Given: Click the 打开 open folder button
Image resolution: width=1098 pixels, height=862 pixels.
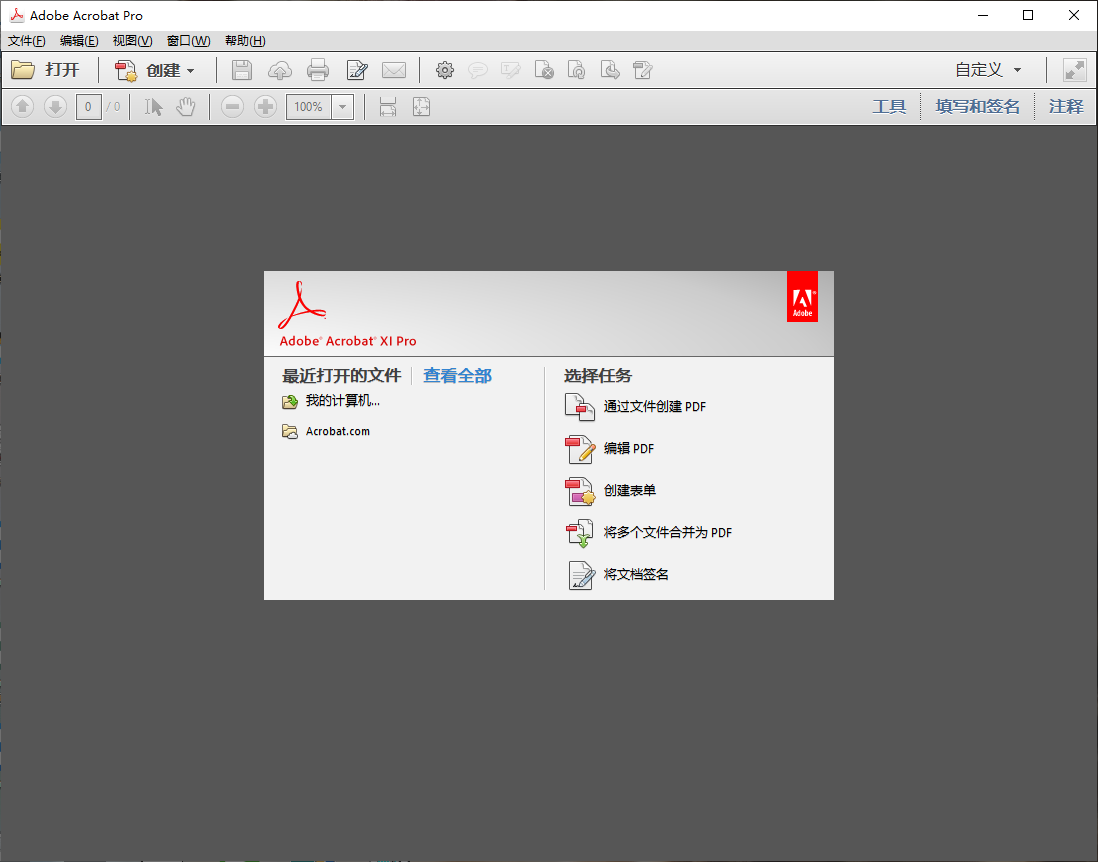Looking at the screenshot, I should point(46,70).
